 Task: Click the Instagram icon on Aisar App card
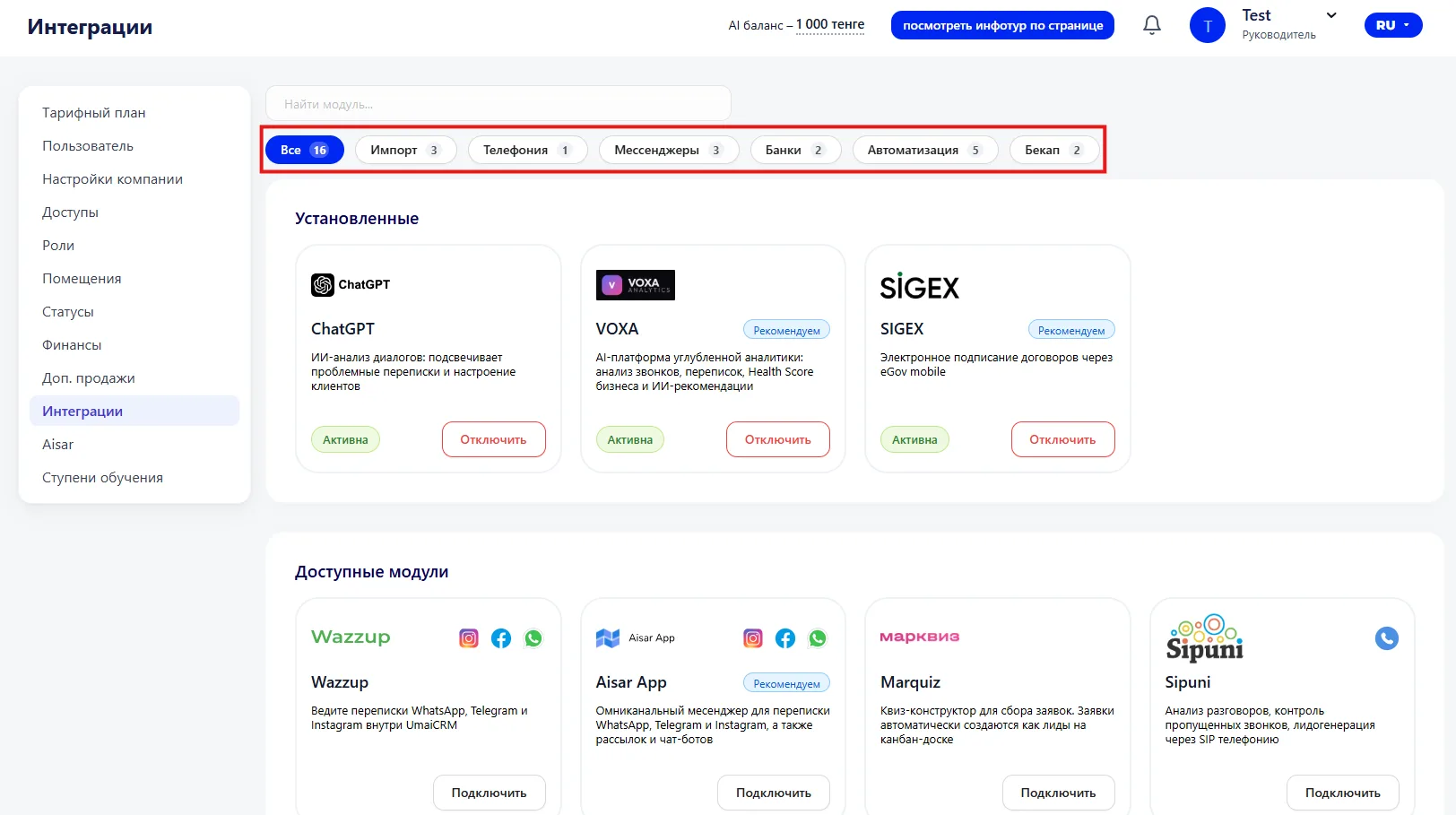(753, 638)
